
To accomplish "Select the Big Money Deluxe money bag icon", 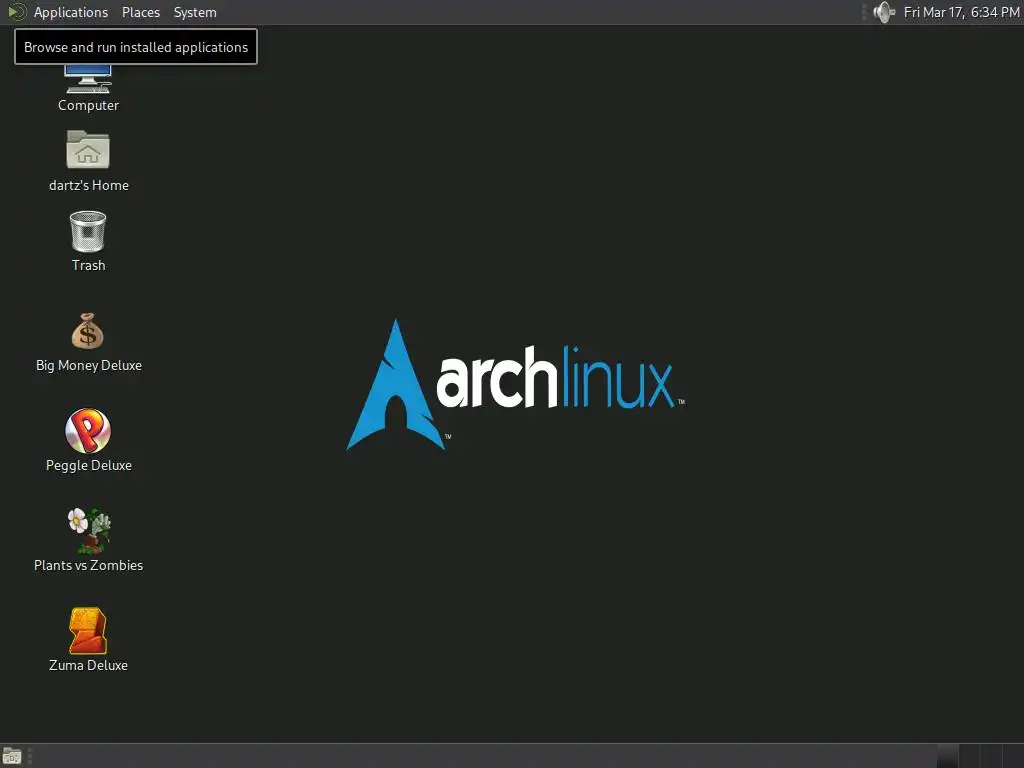I will (x=88, y=331).
